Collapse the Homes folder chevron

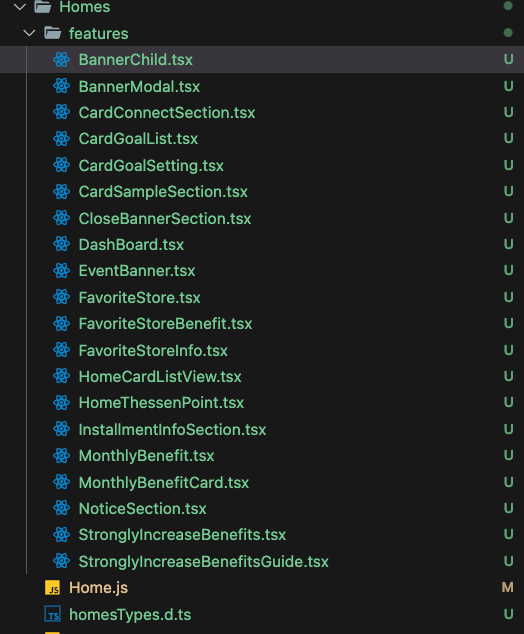click(x=20, y=6)
